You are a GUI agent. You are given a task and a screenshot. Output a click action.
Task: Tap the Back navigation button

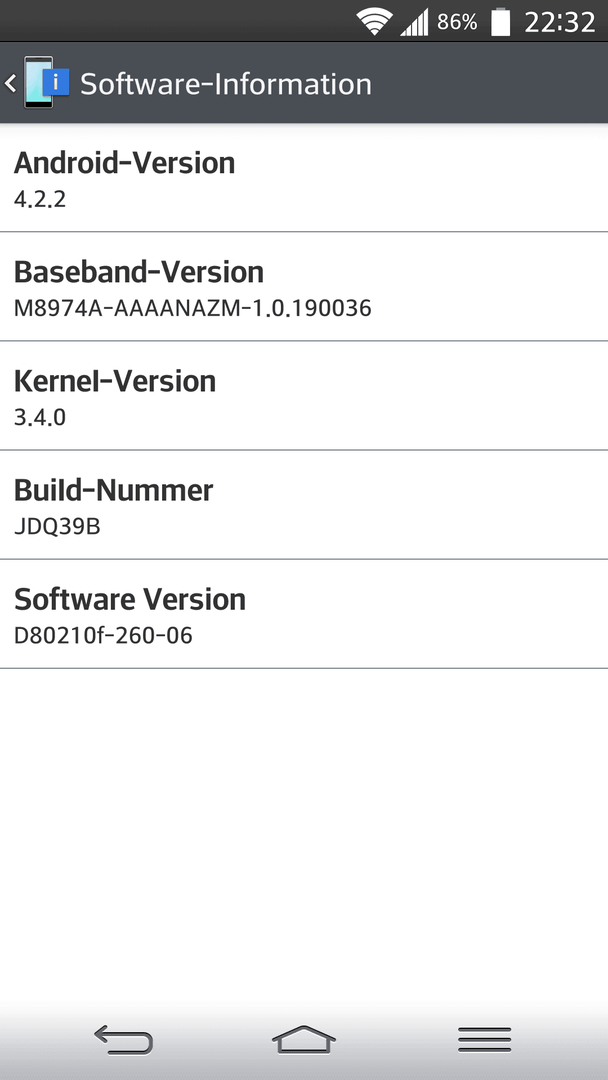pyautogui.click(x=123, y=1039)
